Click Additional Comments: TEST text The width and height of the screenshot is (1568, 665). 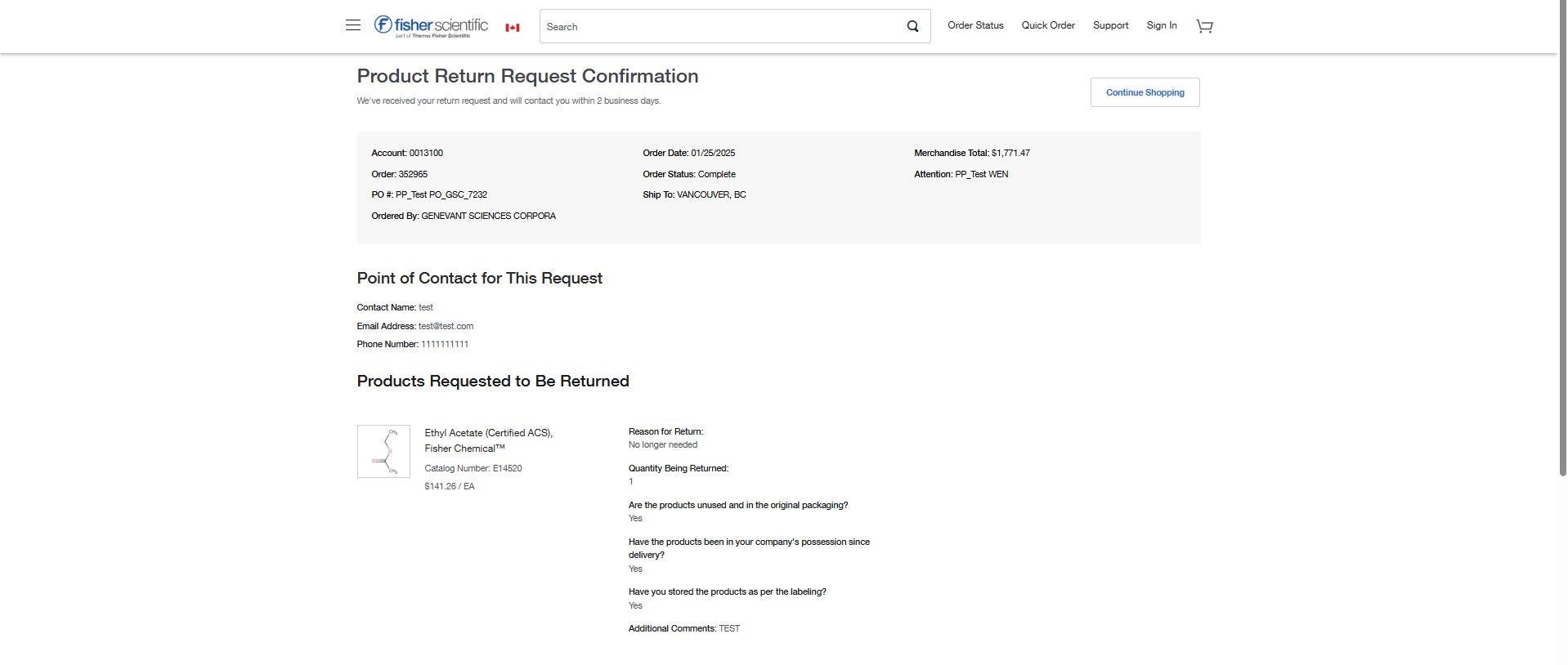tap(684, 628)
